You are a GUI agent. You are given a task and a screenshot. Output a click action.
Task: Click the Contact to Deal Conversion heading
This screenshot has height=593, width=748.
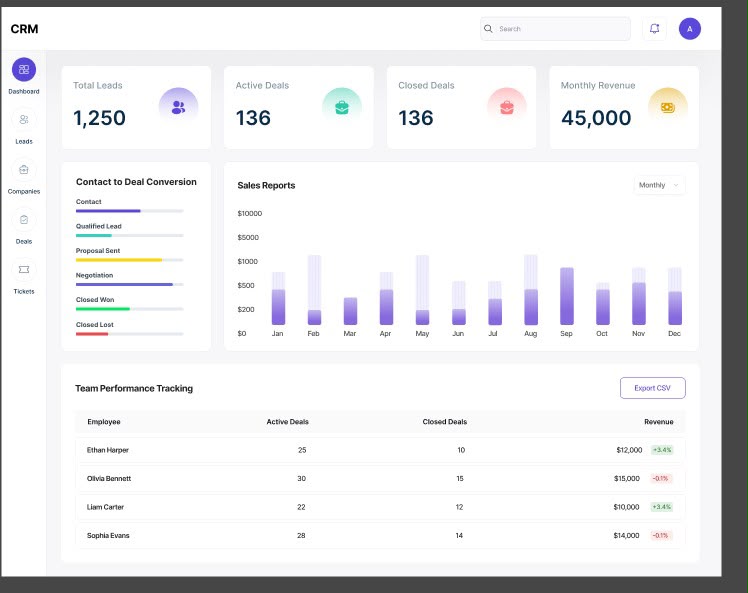136,182
